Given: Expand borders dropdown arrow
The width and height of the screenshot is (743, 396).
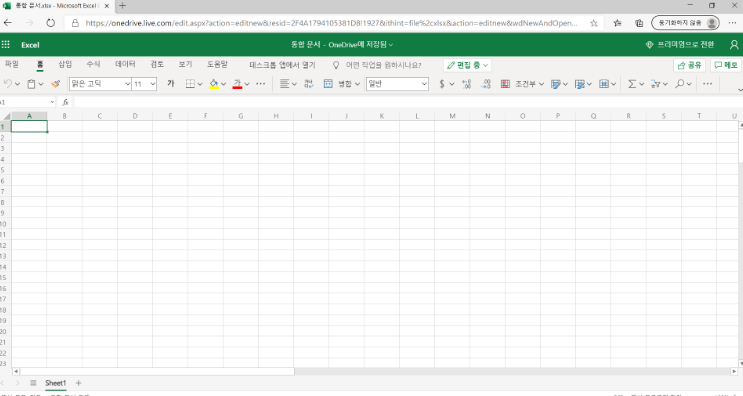Looking at the screenshot, I should 200,84.
